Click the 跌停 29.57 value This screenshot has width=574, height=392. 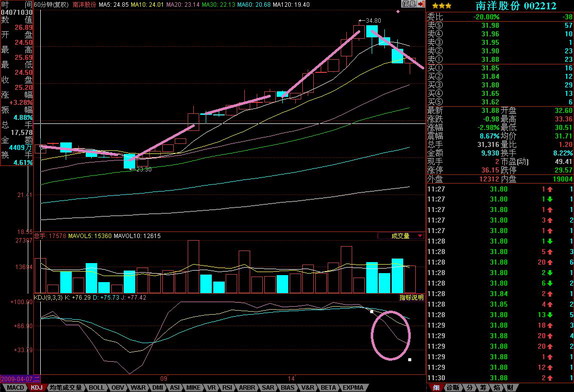pyautogui.click(x=563, y=170)
